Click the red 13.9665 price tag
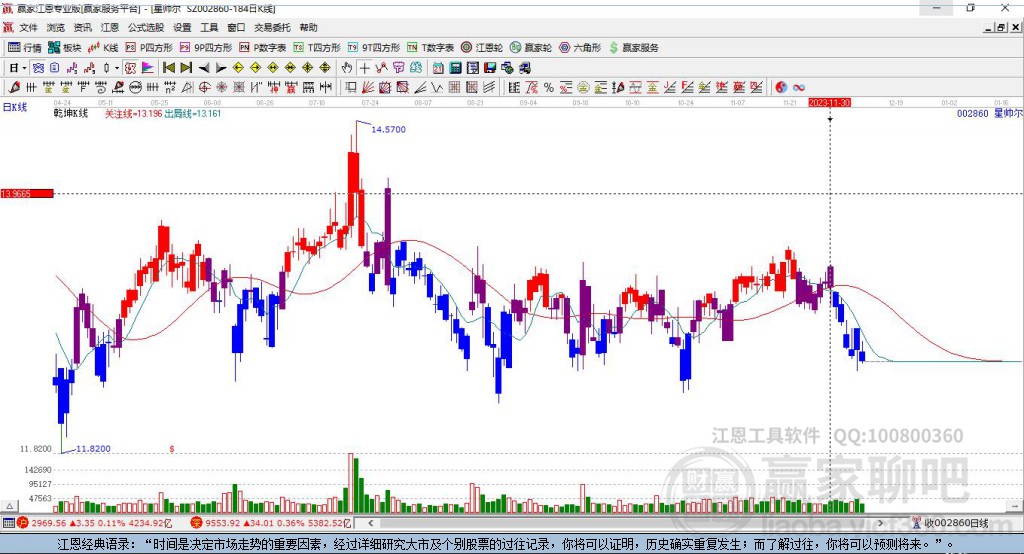The height and width of the screenshot is (554, 1024). click(27, 193)
